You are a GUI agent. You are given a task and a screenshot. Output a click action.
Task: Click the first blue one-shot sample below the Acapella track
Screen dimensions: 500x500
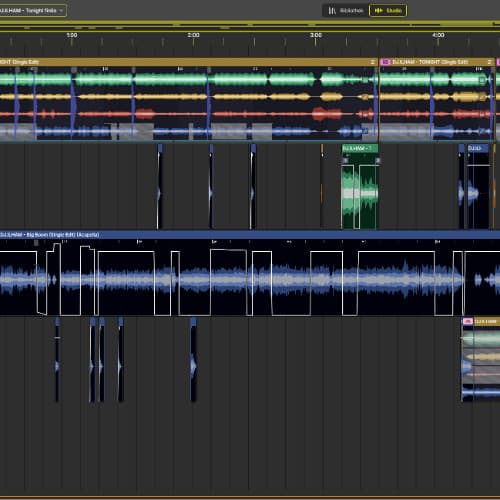(57, 359)
